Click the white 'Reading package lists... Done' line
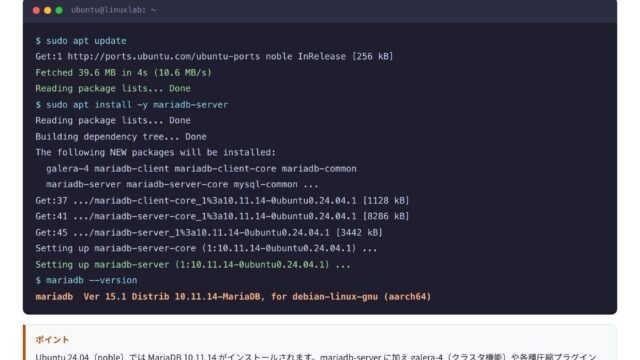The image size is (640, 360). click(113, 120)
